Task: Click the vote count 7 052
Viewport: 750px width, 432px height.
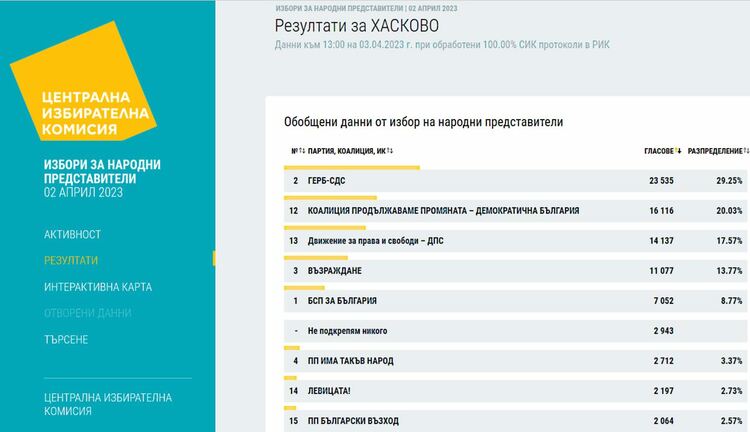Action: click(x=663, y=301)
